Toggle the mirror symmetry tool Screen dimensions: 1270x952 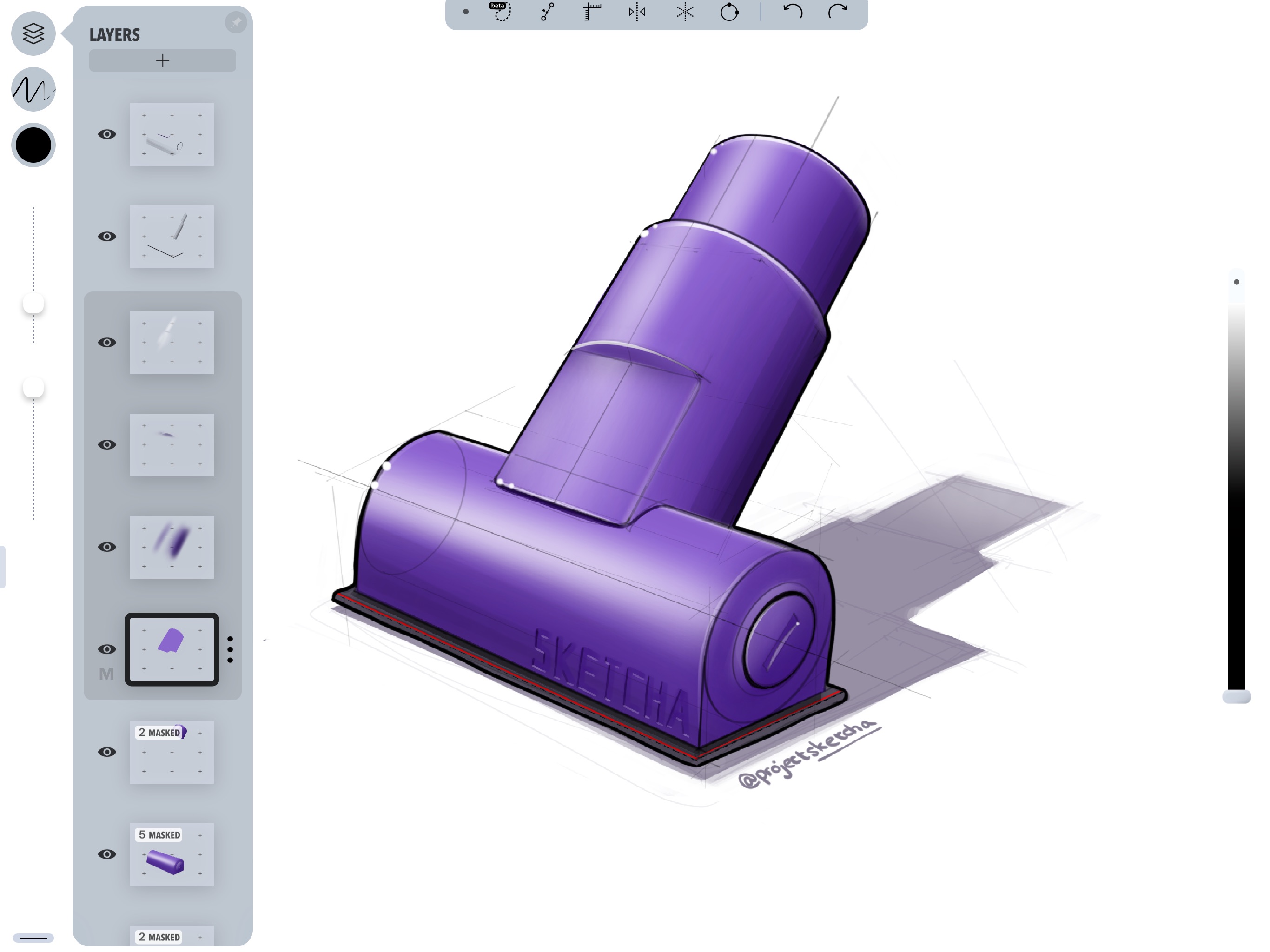[x=637, y=12]
